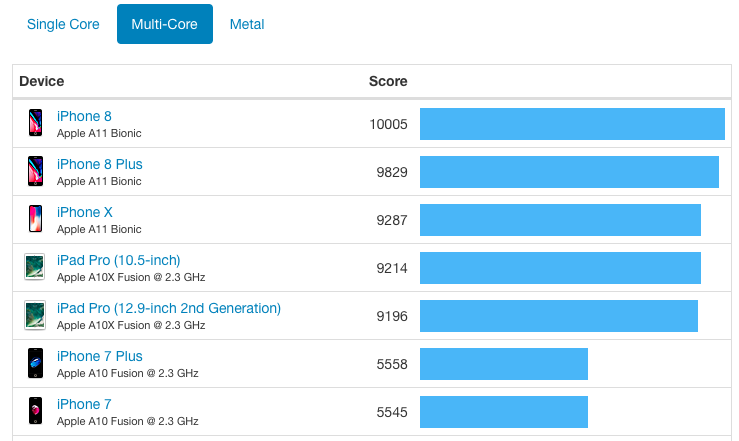Open the iPhone 8 Plus link
Image resolution: width=739 pixels, height=441 pixels.
point(100,164)
